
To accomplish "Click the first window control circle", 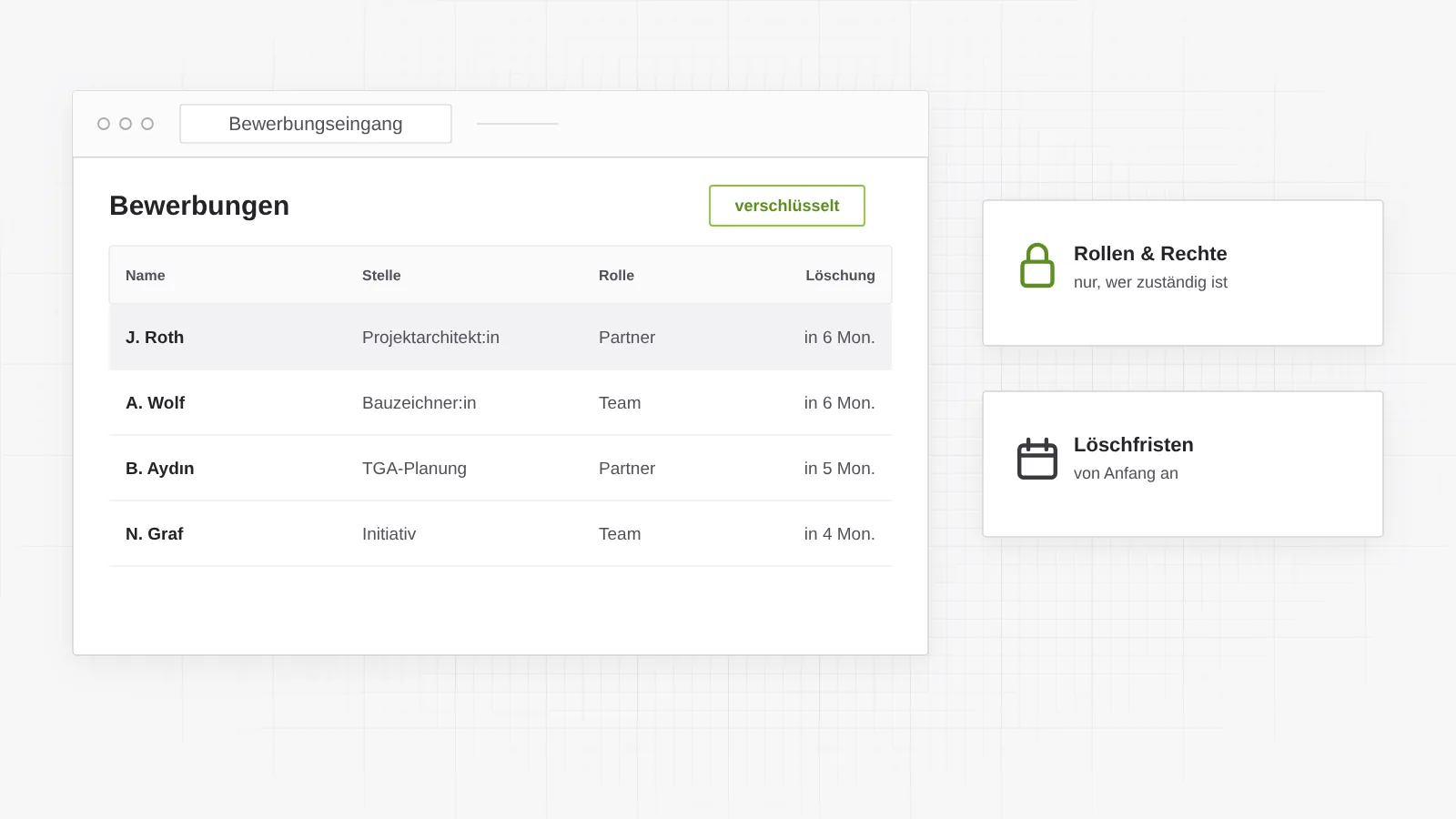I will tap(104, 124).
